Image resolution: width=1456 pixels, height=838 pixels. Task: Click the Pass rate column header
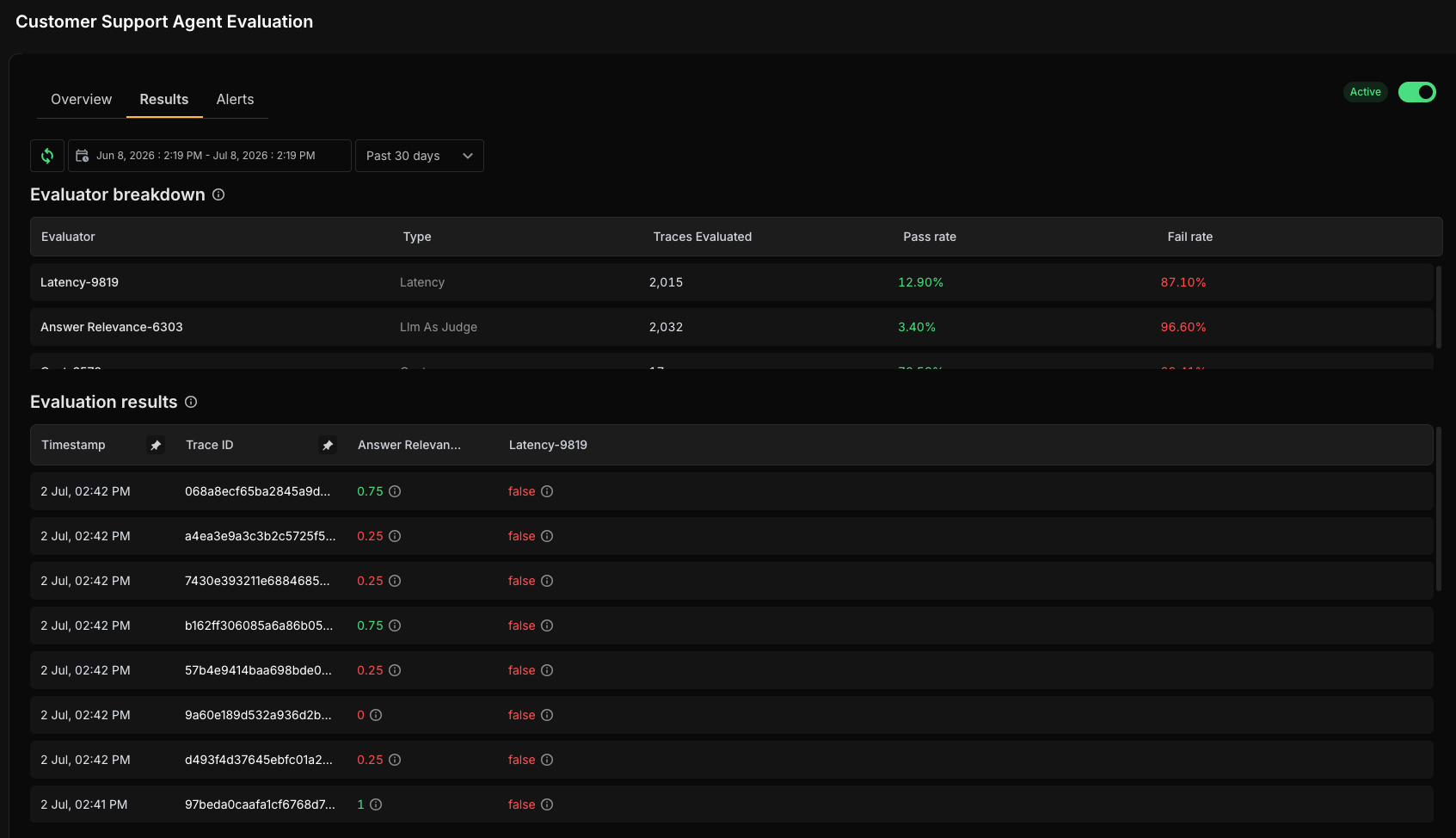click(x=930, y=237)
